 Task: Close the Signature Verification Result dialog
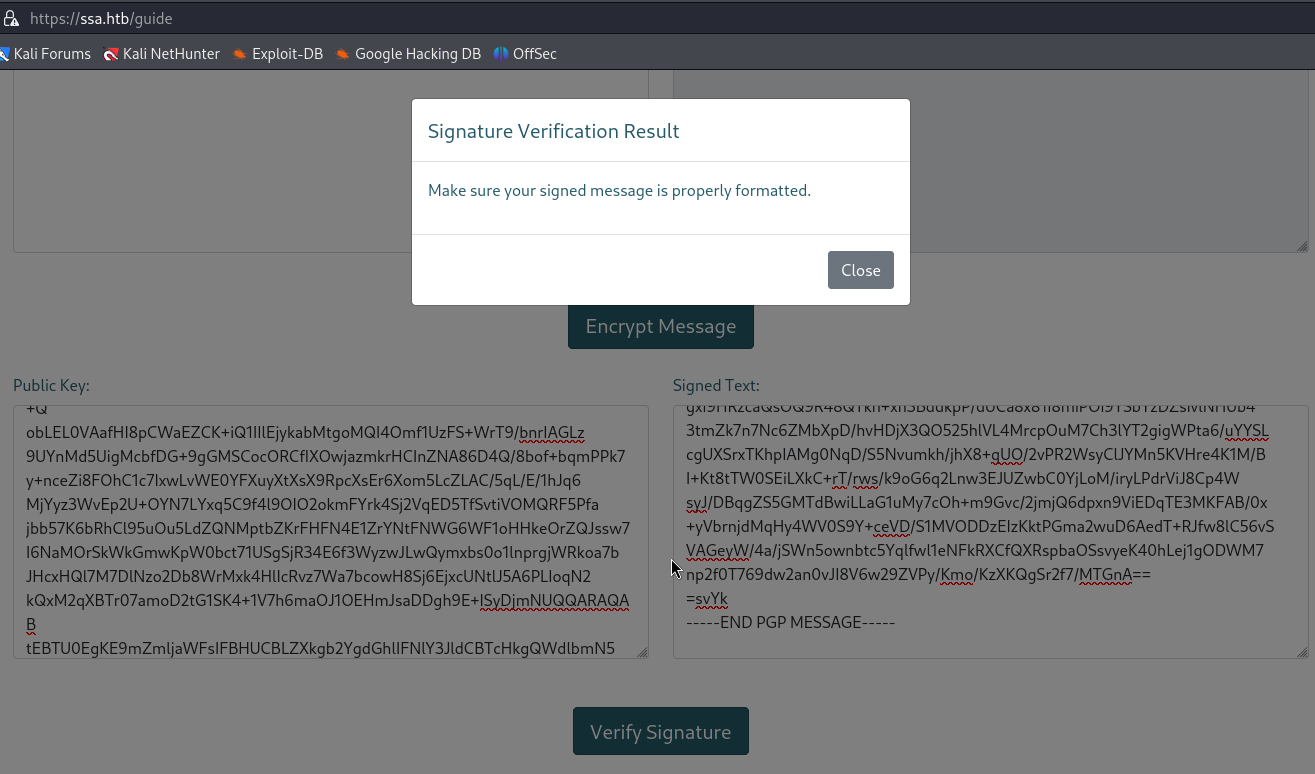tap(860, 270)
